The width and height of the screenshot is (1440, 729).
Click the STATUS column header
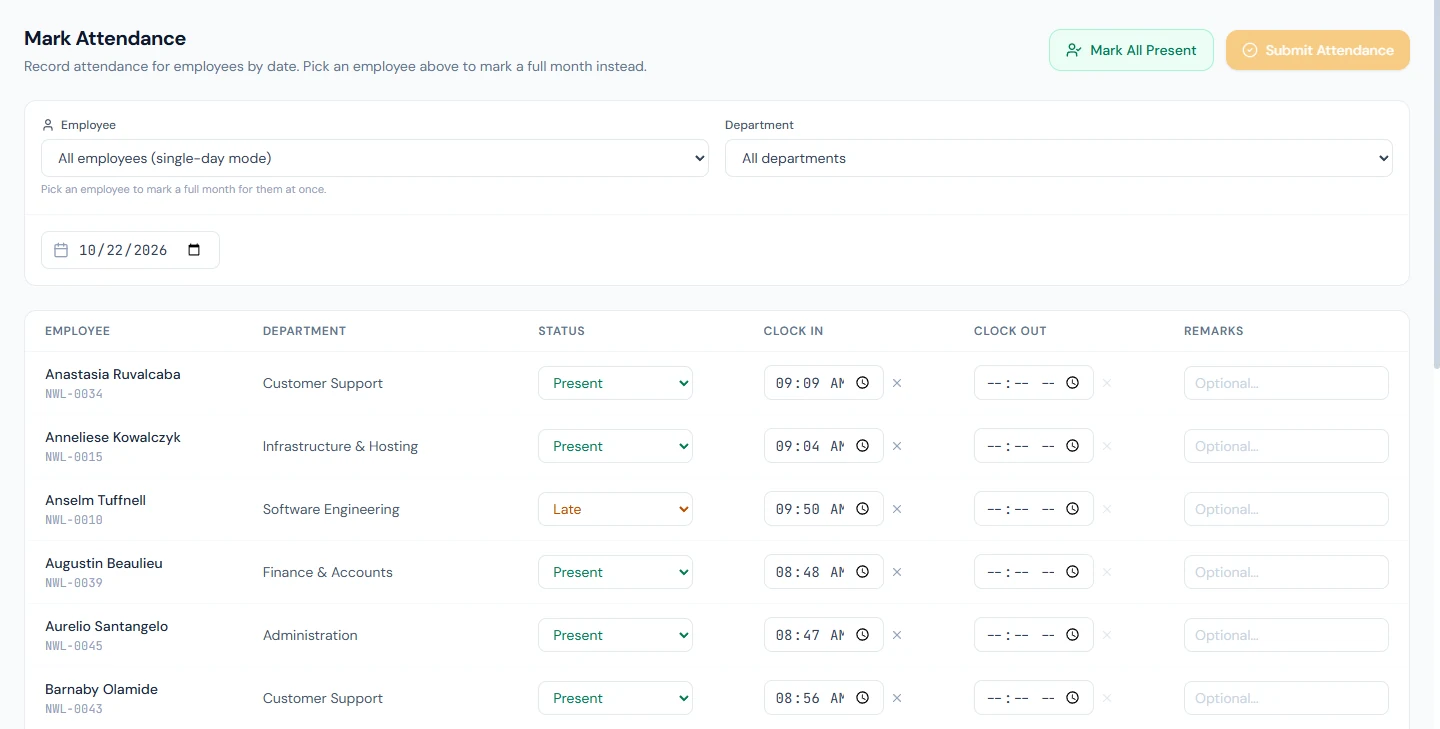point(561,331)
